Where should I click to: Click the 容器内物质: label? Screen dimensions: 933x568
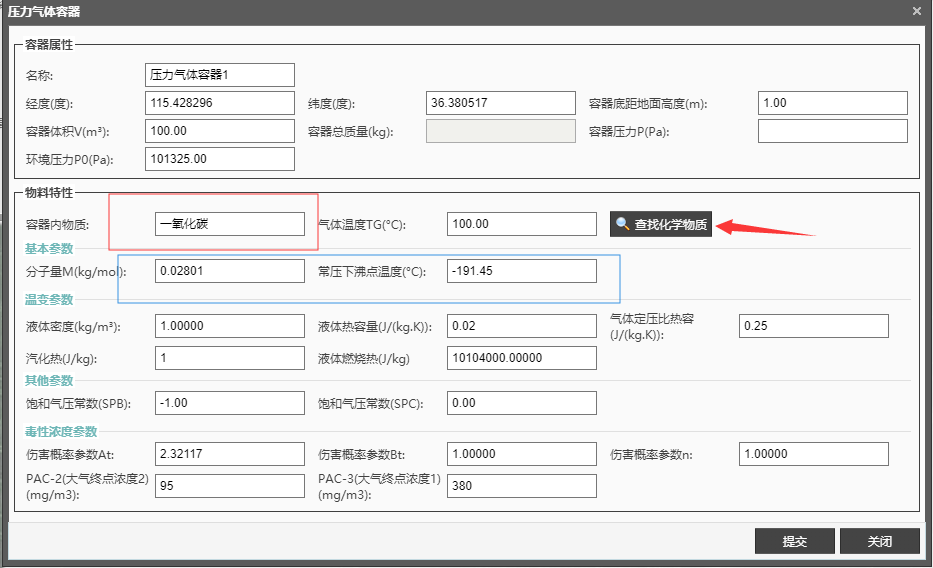(57, 225)
